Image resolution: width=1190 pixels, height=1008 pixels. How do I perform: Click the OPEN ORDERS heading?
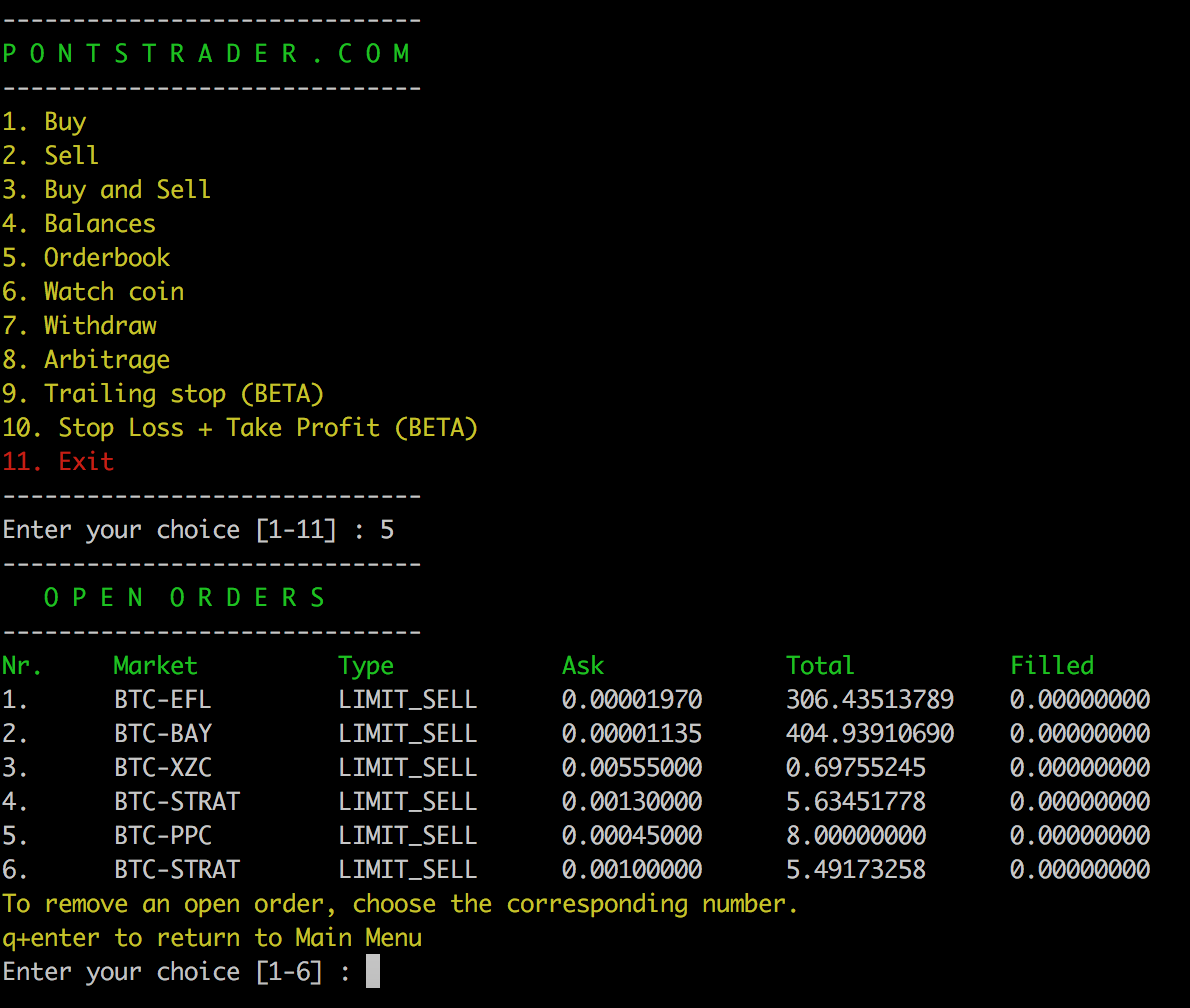pos(184,598)
